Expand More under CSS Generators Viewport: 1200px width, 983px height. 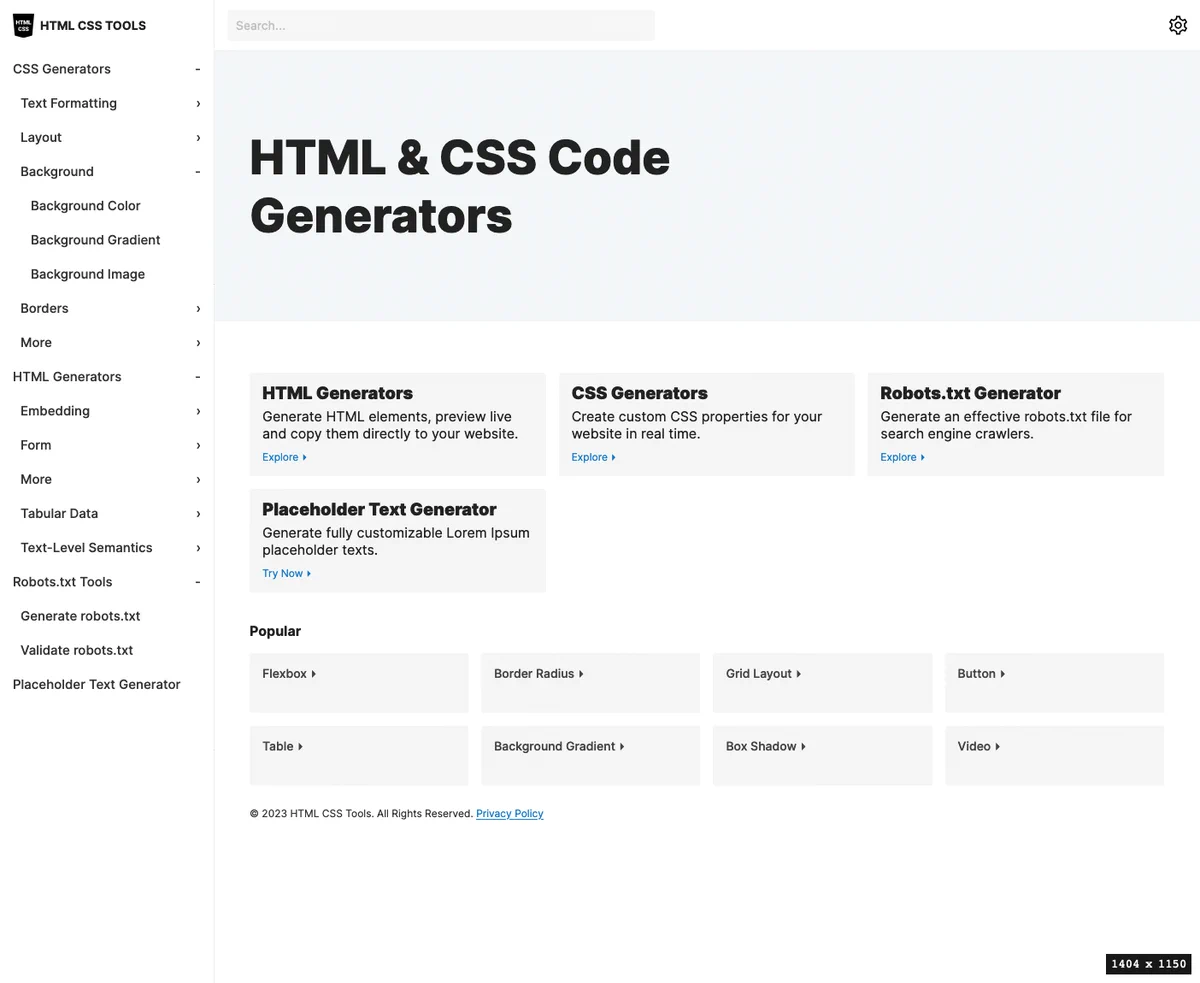click(198, 342)
